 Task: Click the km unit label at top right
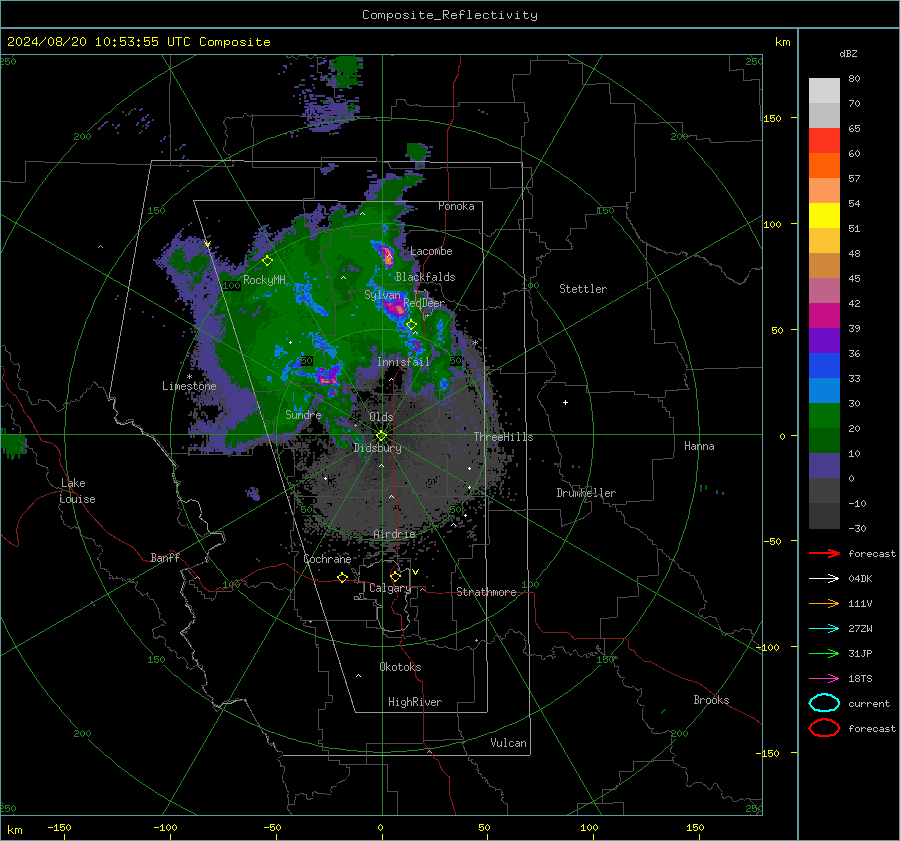tap(782, 42)
